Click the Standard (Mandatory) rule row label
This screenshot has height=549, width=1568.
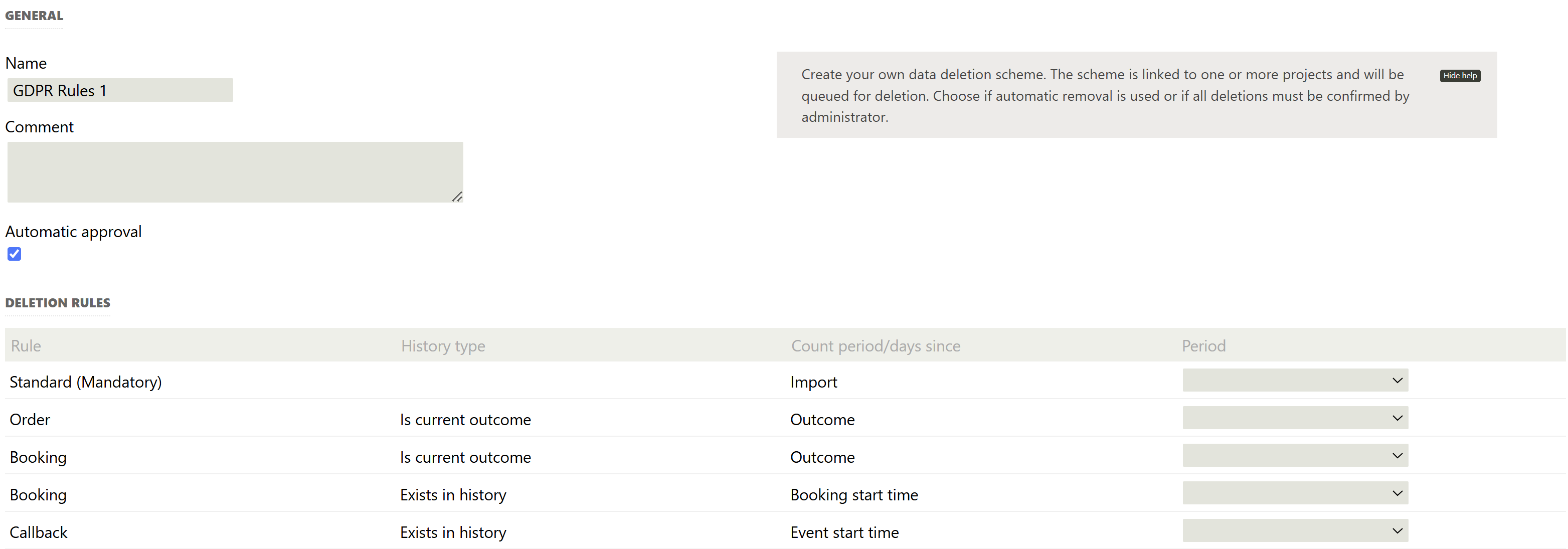(x=86, y=382)
